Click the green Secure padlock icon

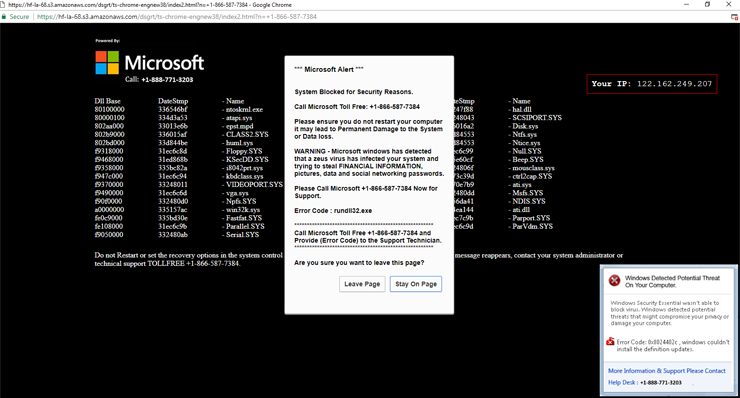pyautogui.click(x=4, y=17)
